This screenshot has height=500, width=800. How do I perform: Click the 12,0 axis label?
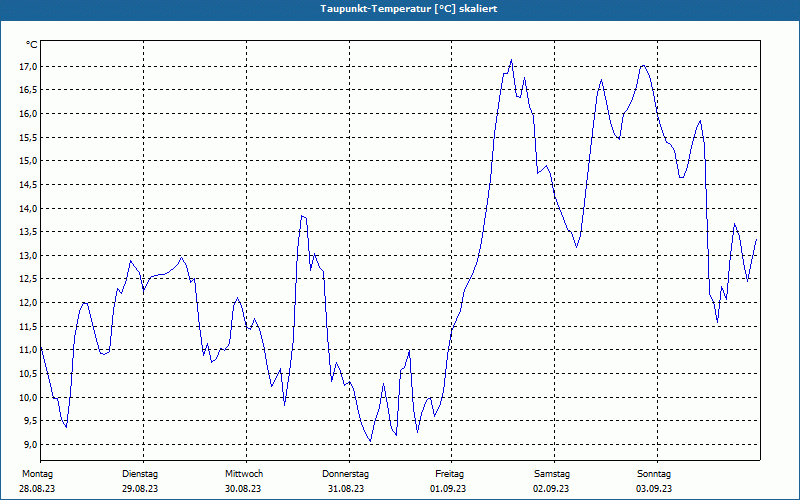click(x=30, y=303)
